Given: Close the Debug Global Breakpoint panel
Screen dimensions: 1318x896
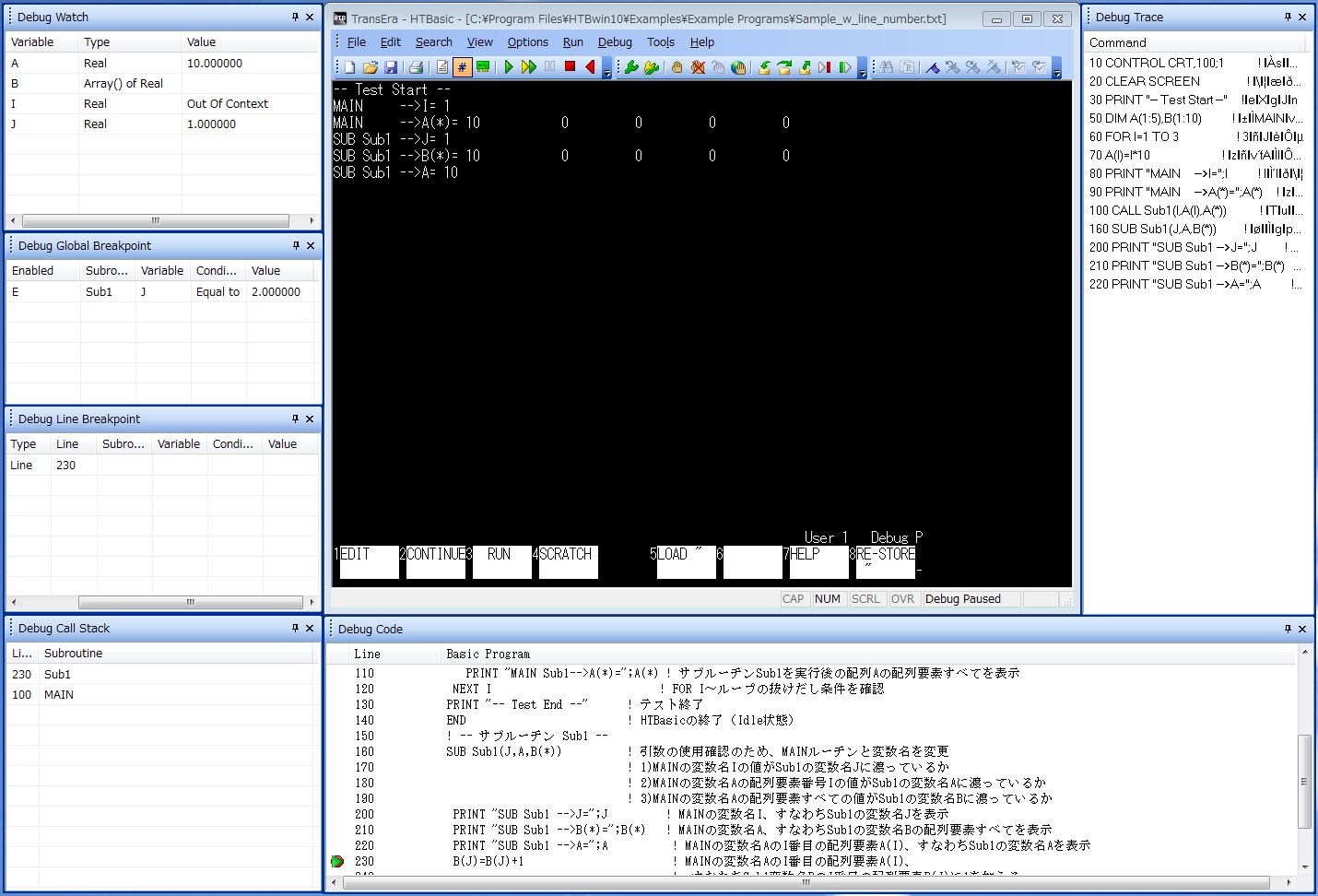Looking at the screenshot, I should pyautogui.click(x=311, y=245).
